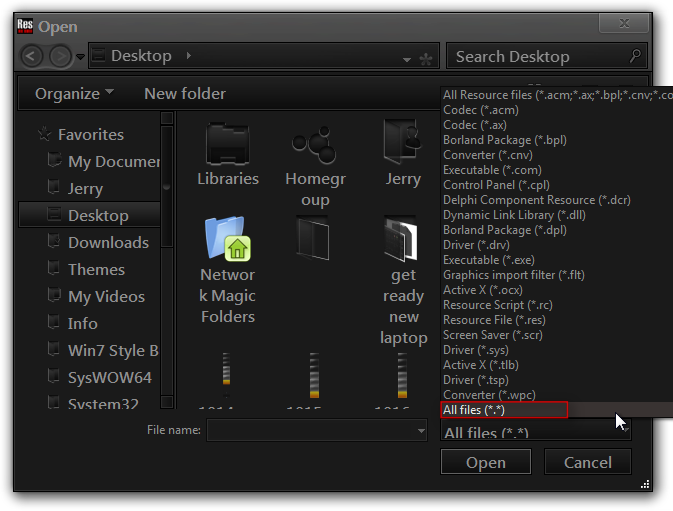This screenshot has width=673, height=511.
Task: Click the Downloads folder icon in sidebar
Action: (54, 241)
